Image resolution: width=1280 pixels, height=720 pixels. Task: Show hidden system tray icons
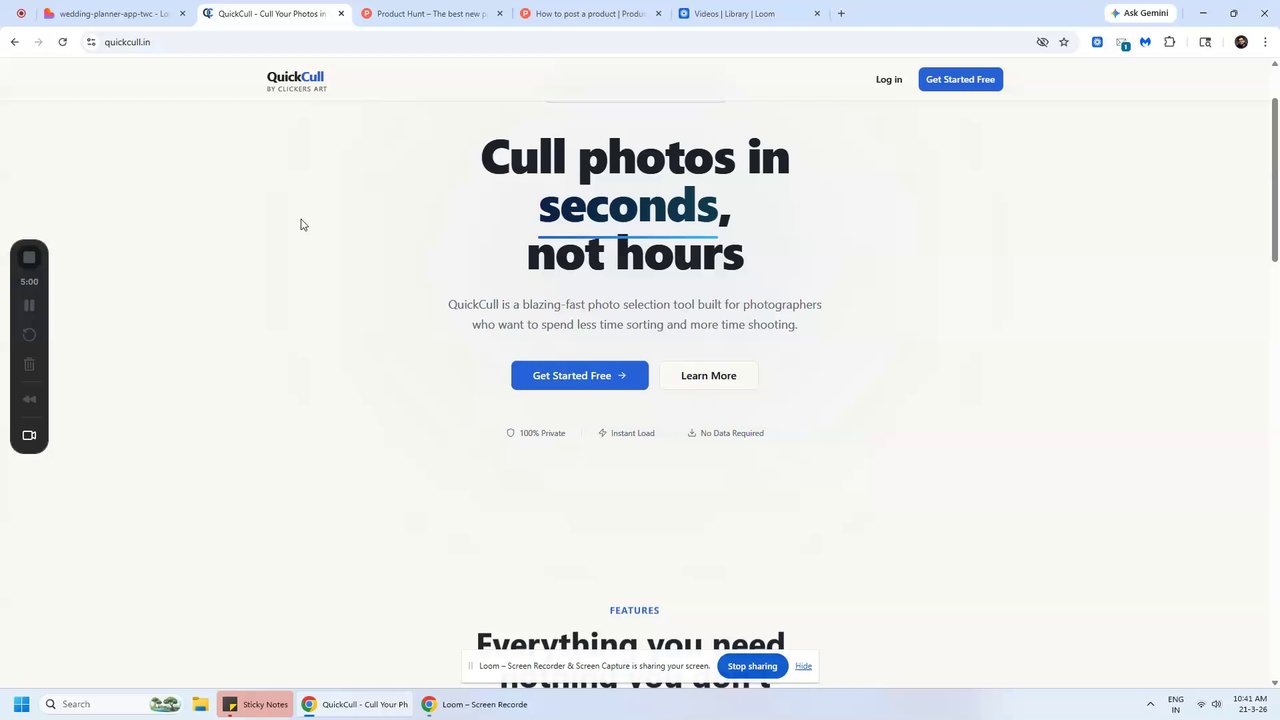click(x=1150, y=704)
